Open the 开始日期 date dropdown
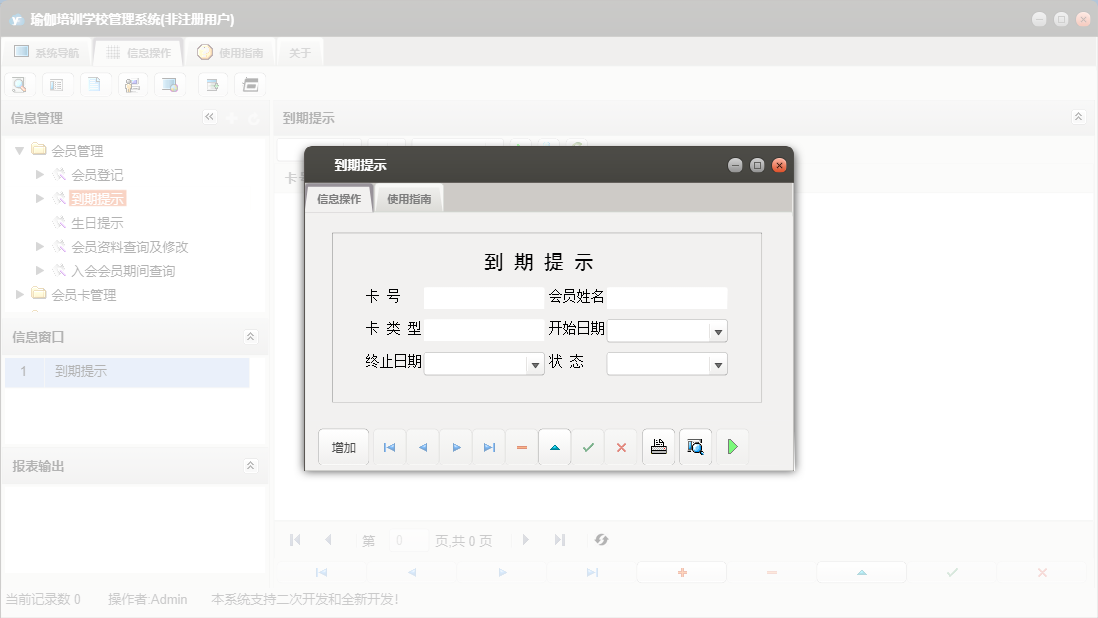Screen dimensions: 1098x618 tap(718, 330)
